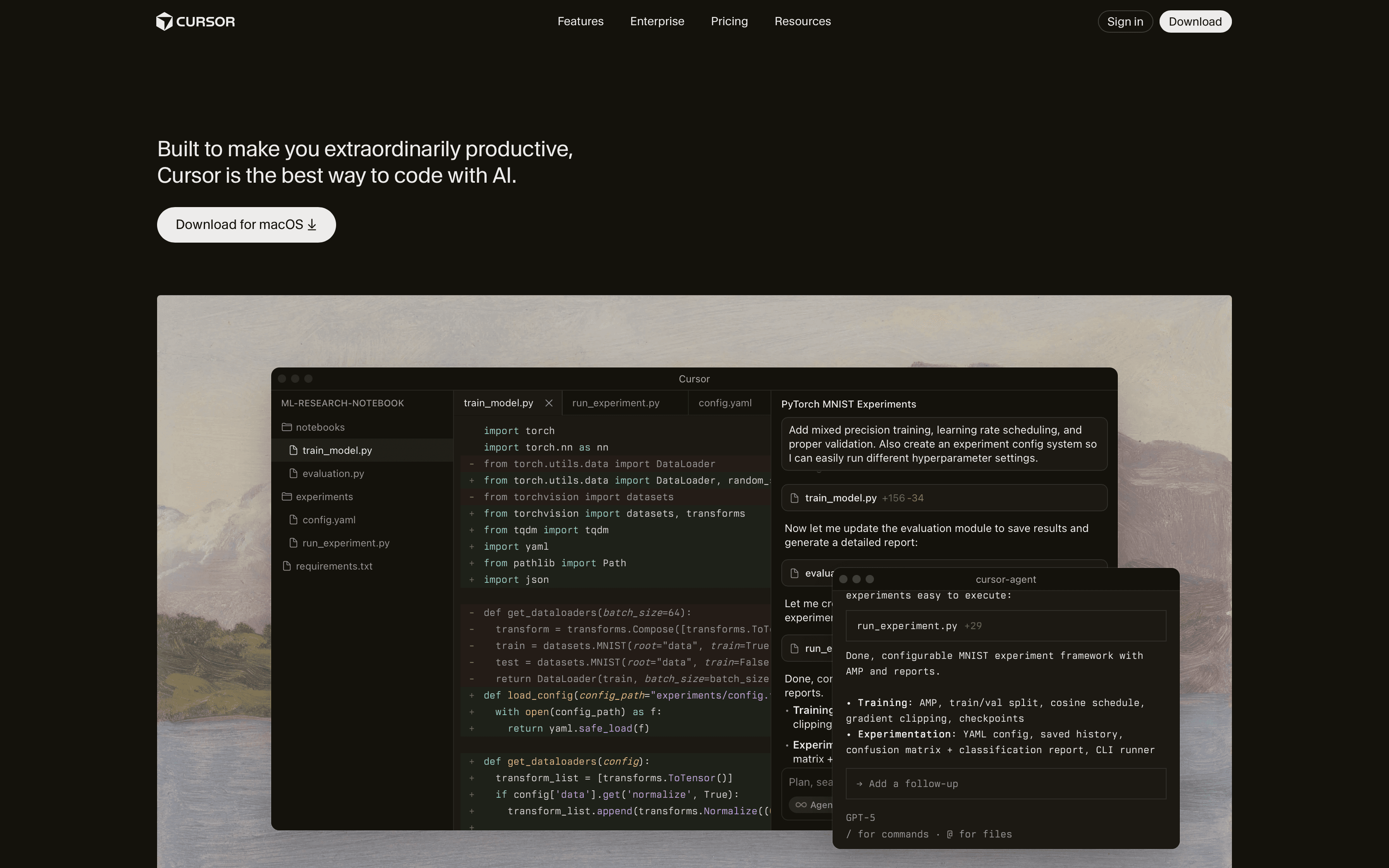Click the file icon beside evaluation.py
Viewport: 1389px width, 868px height.
click(x=293, y=473)
